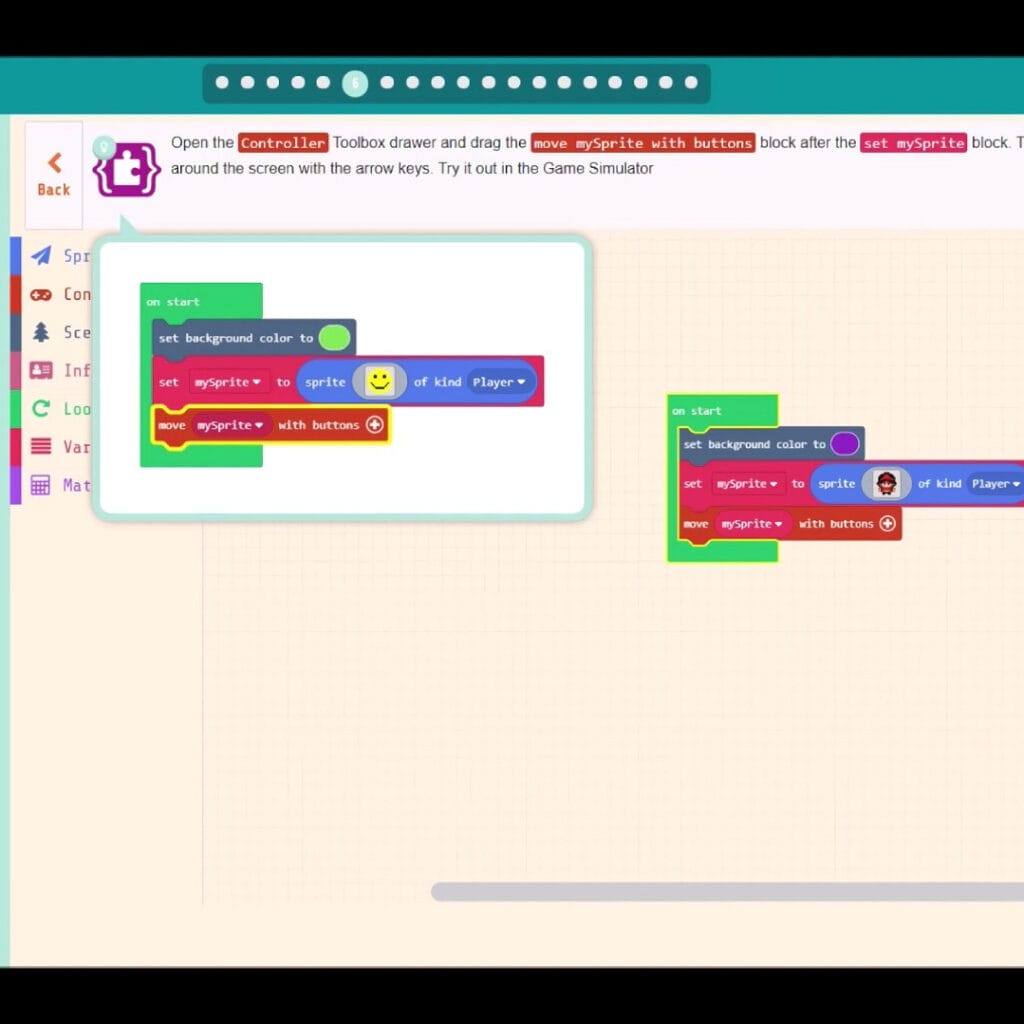This screenshot has width=1024, height=1024.
Task: Select the Sce toolbox category label
Action: click(x=76, y=332)
